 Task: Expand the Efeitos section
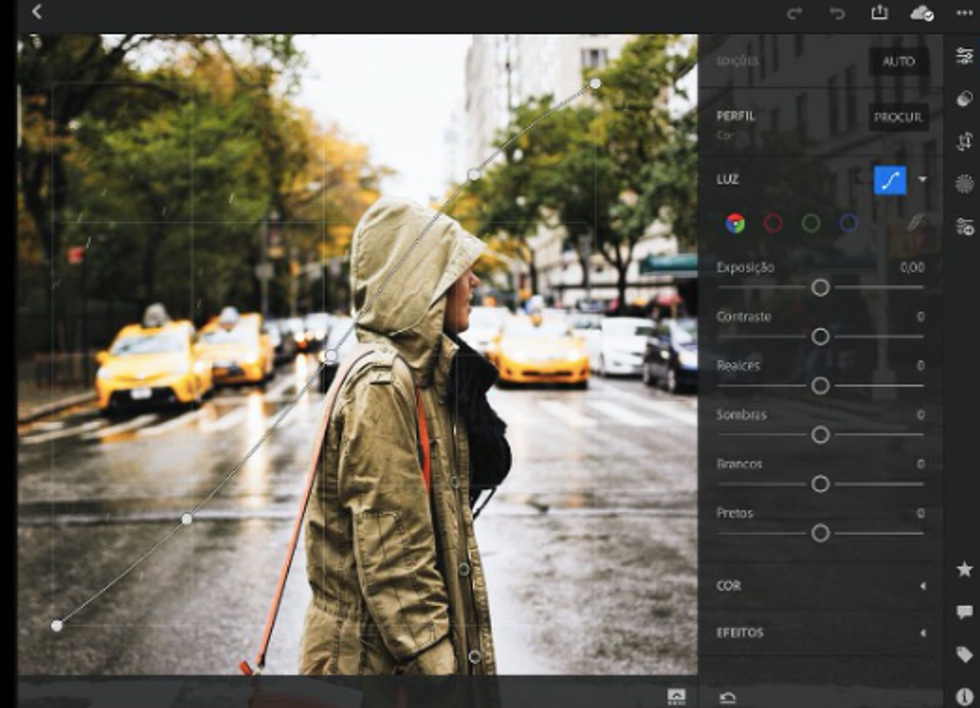921,633
